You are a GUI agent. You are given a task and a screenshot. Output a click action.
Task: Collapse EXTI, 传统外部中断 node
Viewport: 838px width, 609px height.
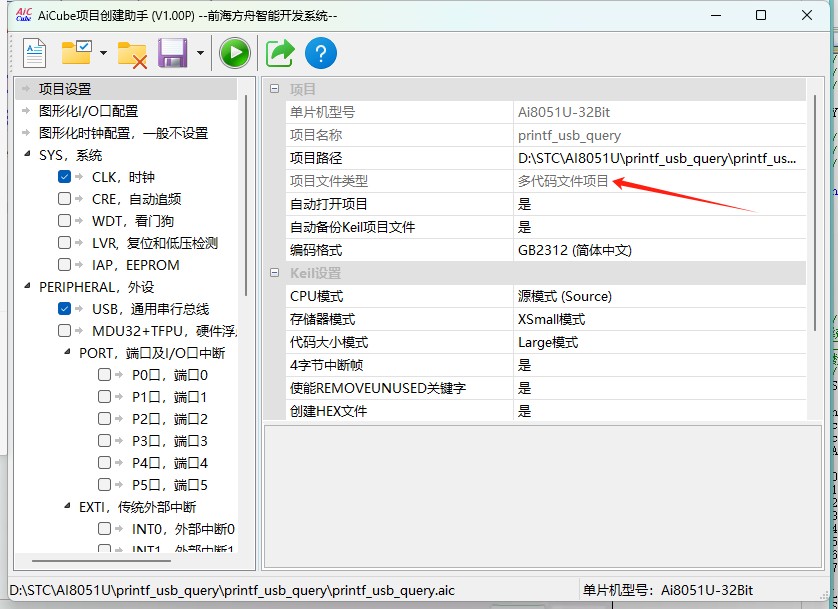coord(67,506)
